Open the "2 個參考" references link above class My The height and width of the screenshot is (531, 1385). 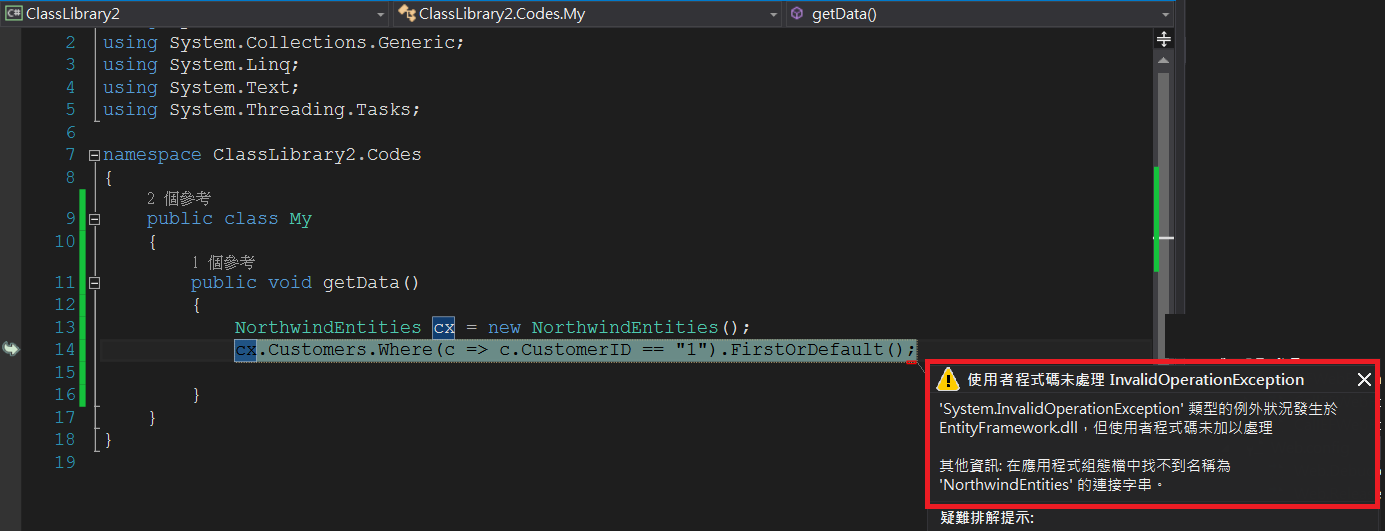tap(178, 198)
